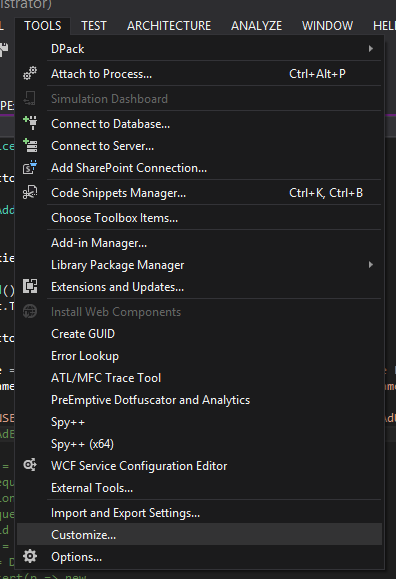Screen dimensions: 396x579
Task: Open the ARCHITECTURE menu
Action: point(169,25)
